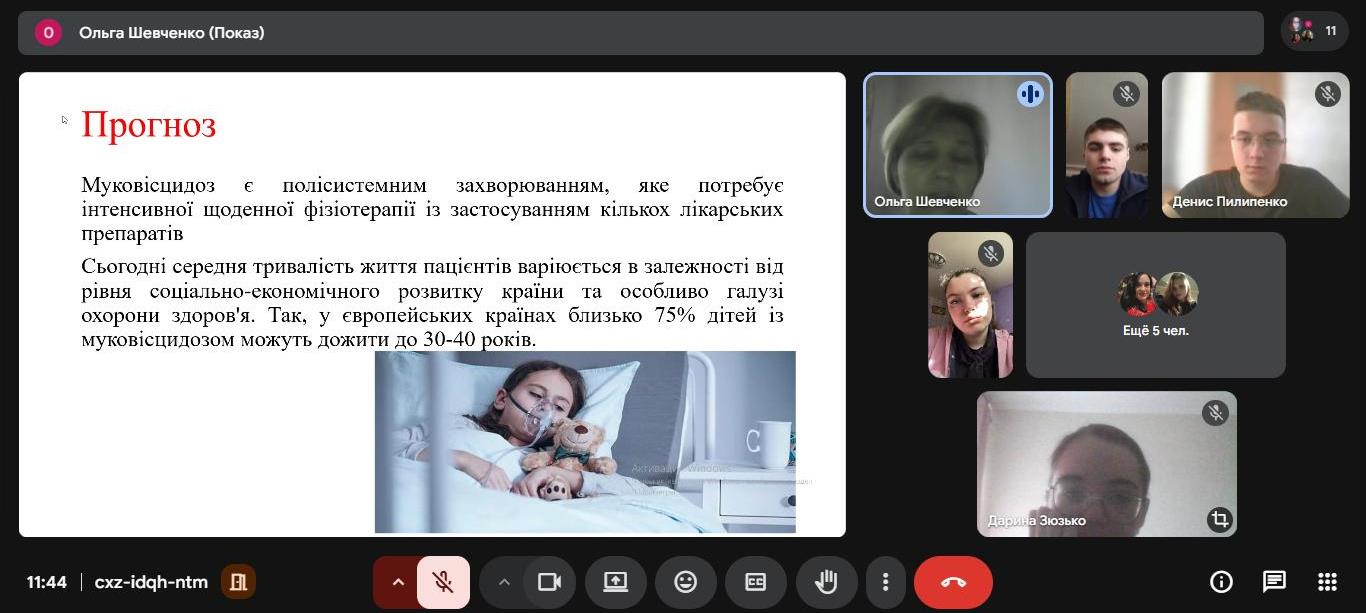This screenshot has width=1366, height=613.
Task: Open the in-call chat panel
Action: pyautogui.click(x=1274, y=581)
